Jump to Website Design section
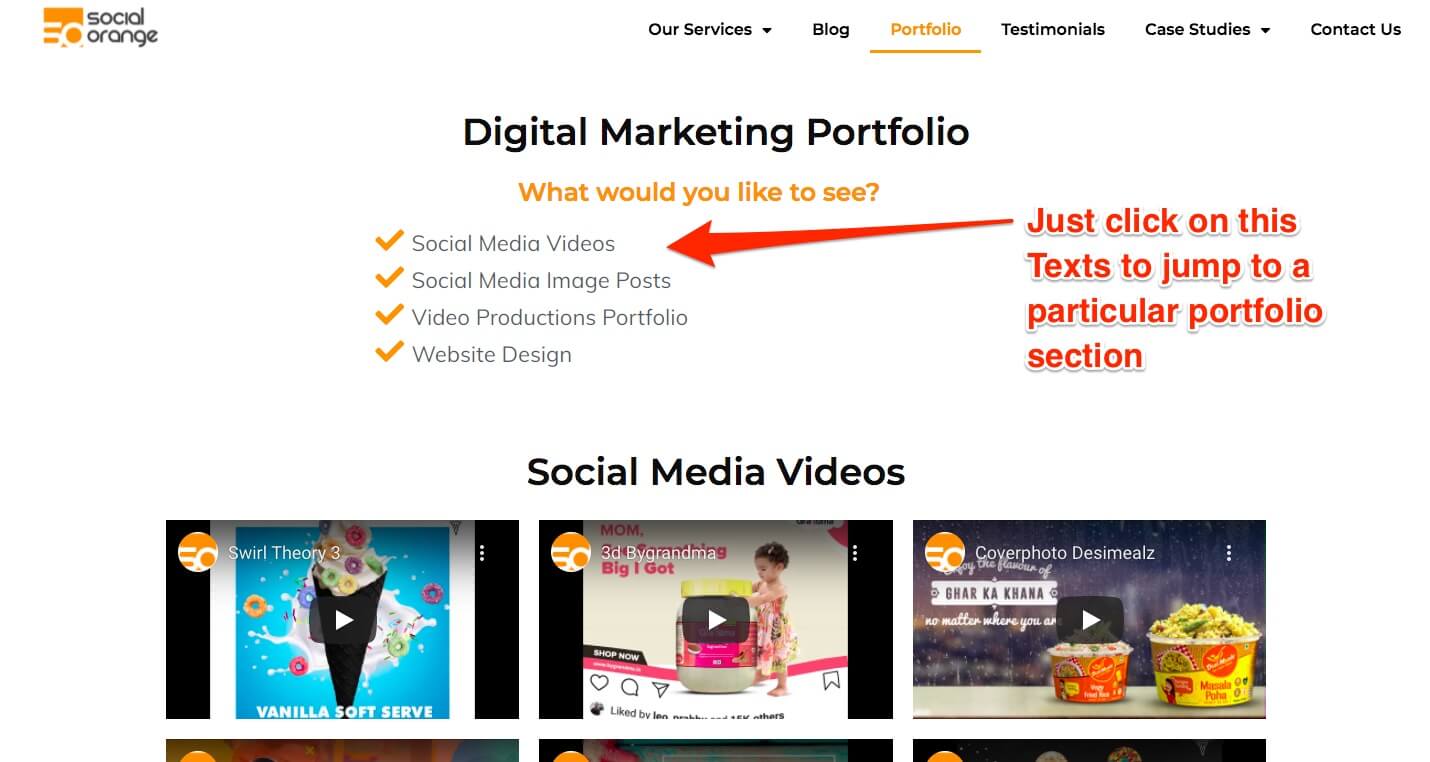1430x762 pixels. (491, 354)
